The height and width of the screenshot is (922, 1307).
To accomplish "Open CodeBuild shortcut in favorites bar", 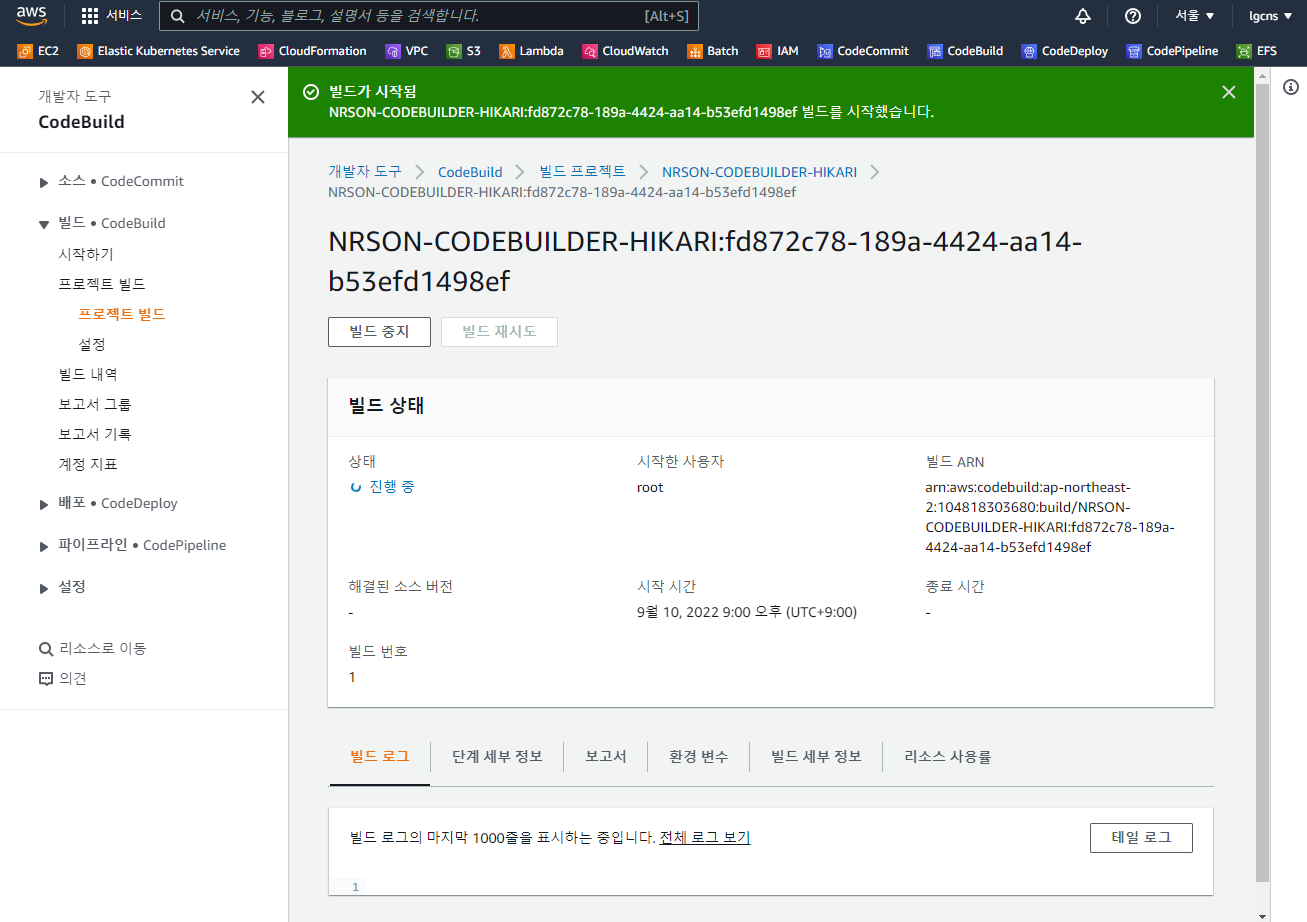I will (965, 51).
